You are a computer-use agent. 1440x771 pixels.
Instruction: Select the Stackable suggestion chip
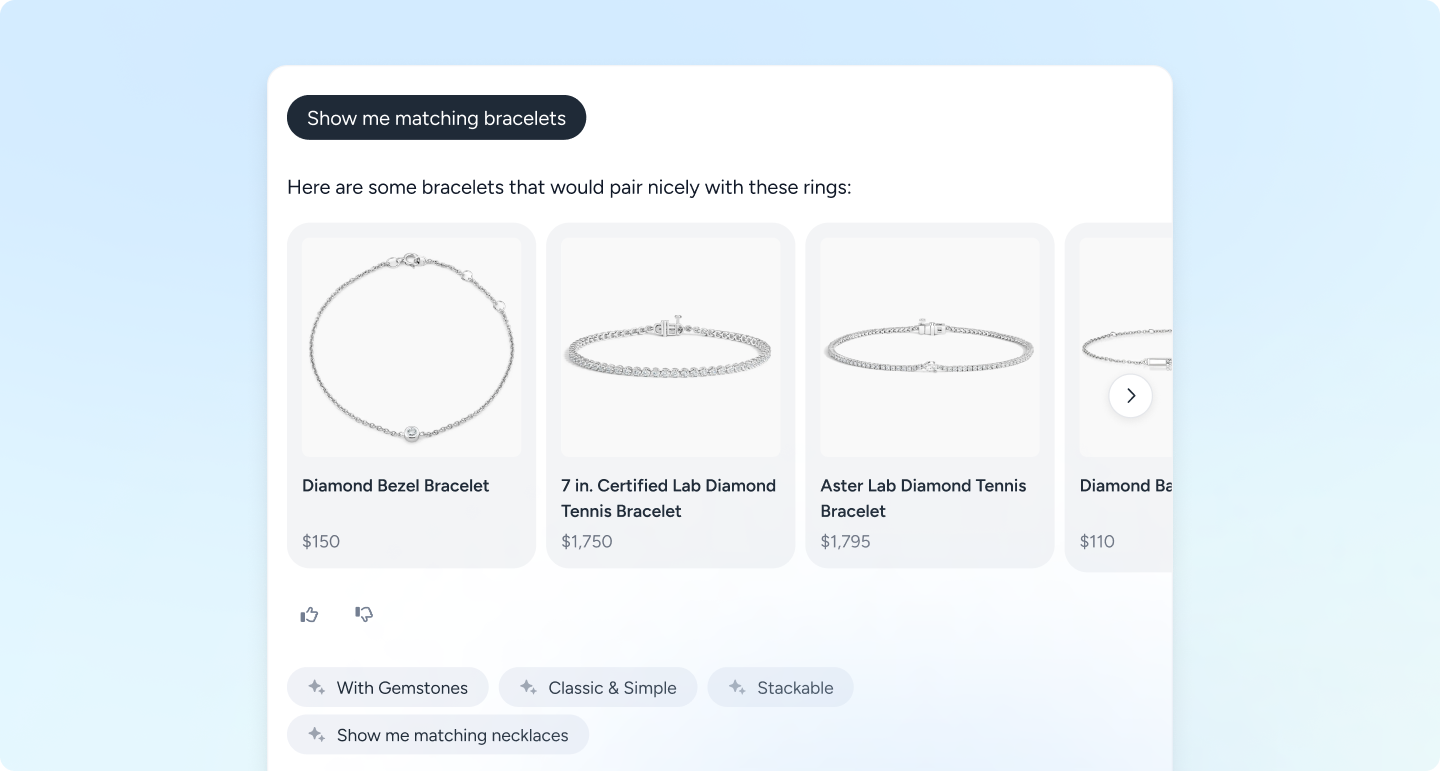[780, 687]
